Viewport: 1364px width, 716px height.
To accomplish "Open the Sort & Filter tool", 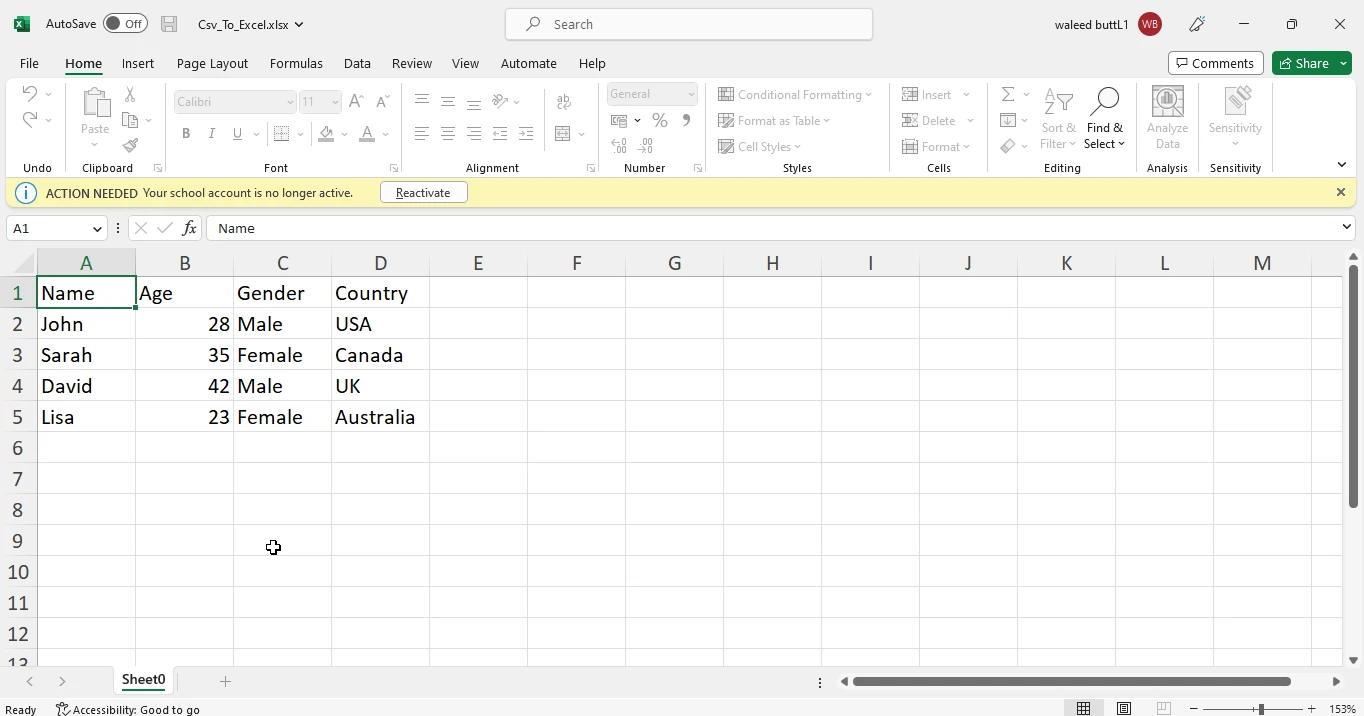I will (x=1058, y=119).
